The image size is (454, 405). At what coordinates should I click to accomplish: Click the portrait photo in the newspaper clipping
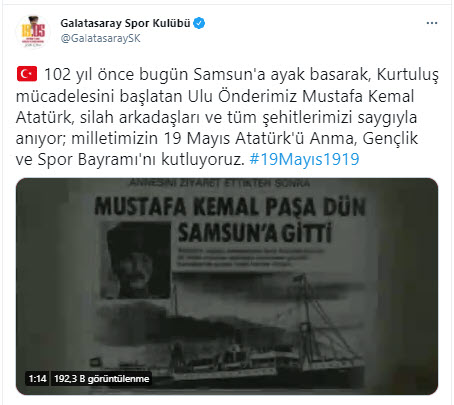click(x=136, y=260)
